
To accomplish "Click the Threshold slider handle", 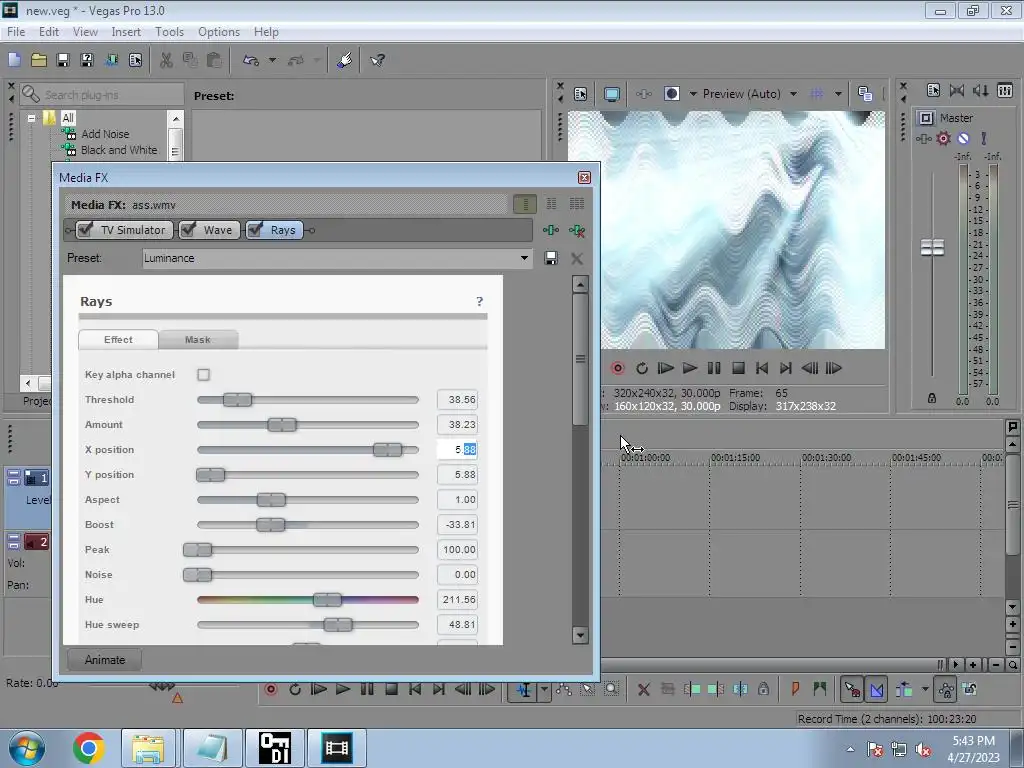I will [237, 400].
